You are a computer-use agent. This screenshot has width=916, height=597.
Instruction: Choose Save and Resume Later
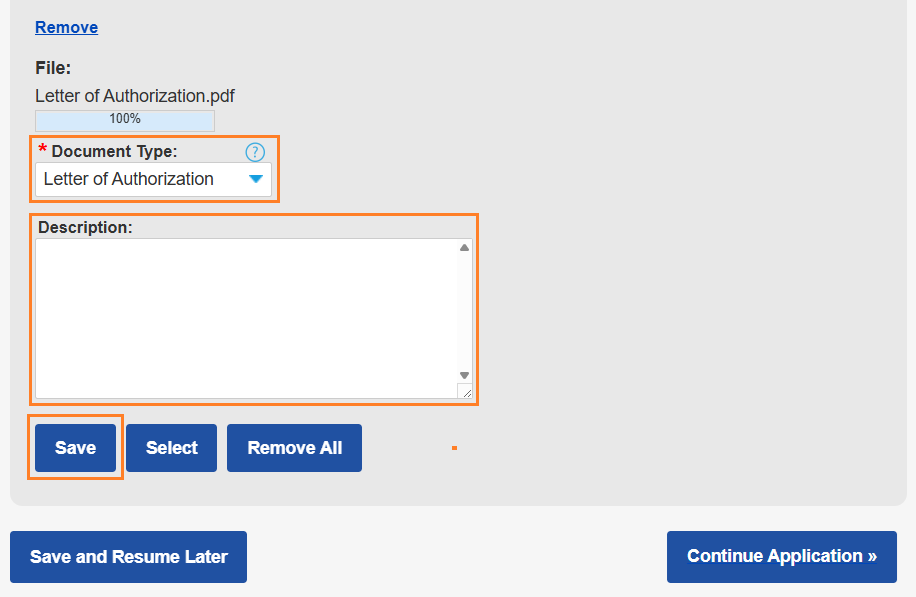coord(128,557)
